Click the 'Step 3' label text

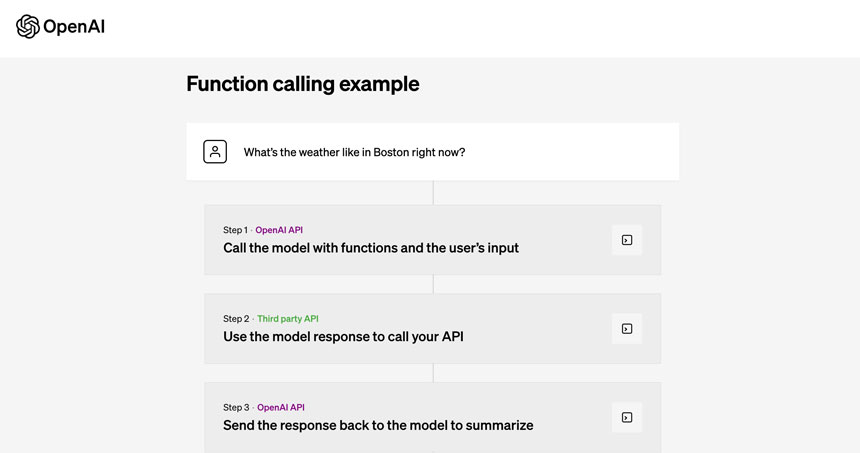pyautogui.click(x=236, y=407)
